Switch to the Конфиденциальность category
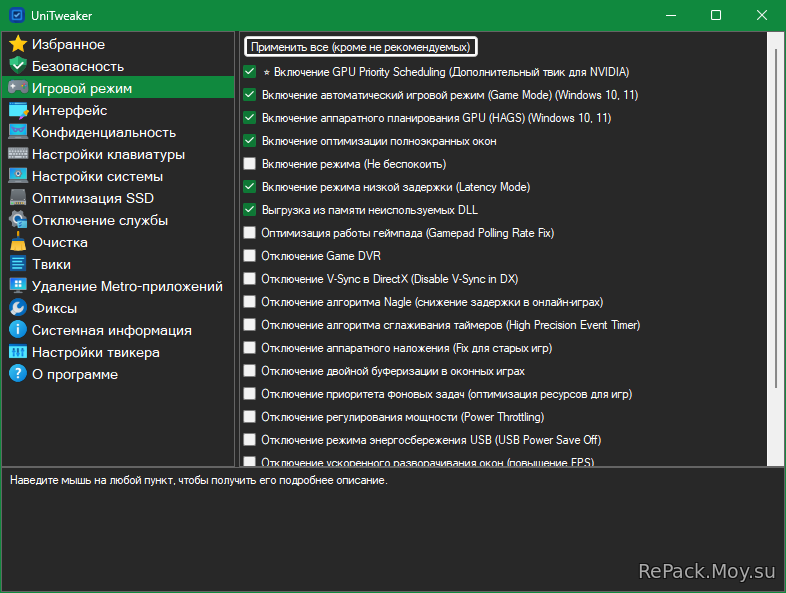The width and height of the screenshot is (786, 593). click(x=103, y=132)
